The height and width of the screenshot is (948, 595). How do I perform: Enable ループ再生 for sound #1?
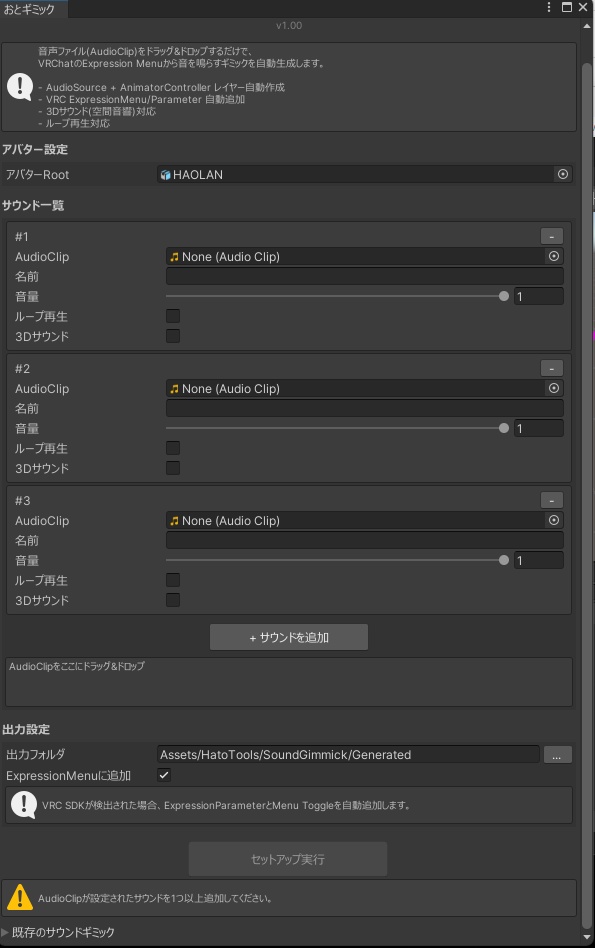click(x=173, y=316)
